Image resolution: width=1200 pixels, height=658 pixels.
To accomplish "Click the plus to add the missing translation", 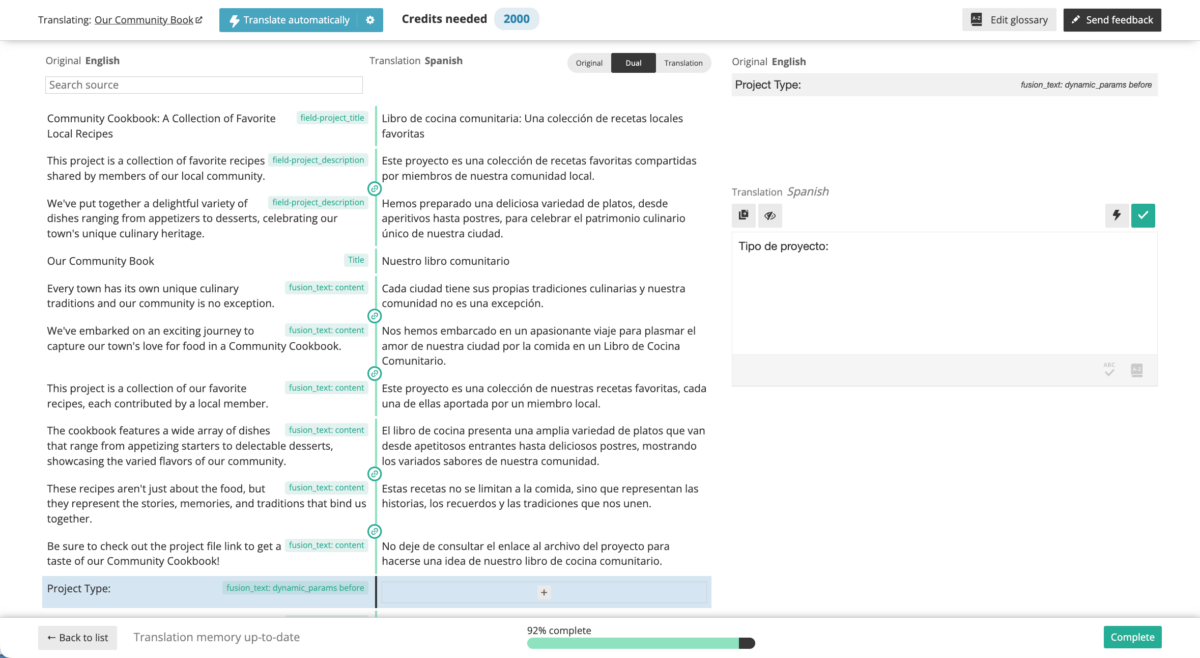I will pyautogui.click(x=543, y=591).
